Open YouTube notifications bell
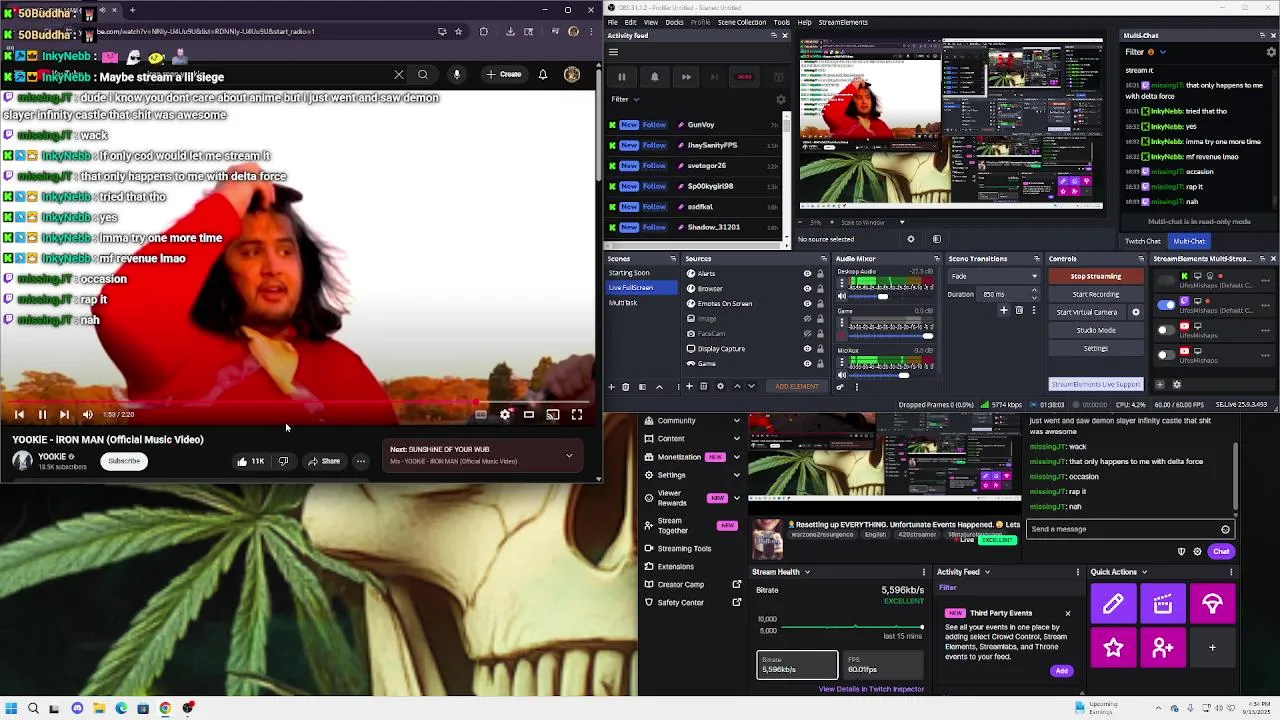1280x720 pixels. pos(543,75)
